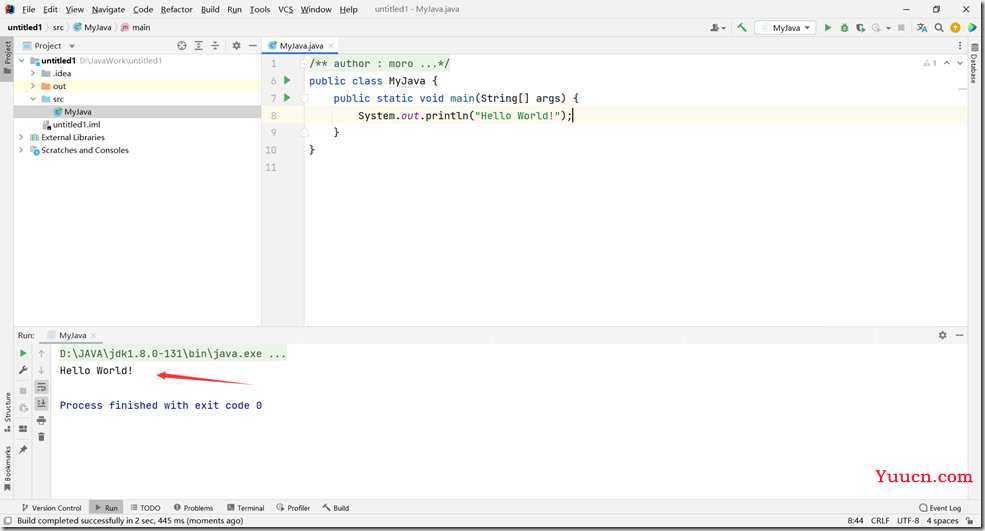Viewport: 985px width, 531px height.
Task: Open the Event Log
Action: [940, 508]
